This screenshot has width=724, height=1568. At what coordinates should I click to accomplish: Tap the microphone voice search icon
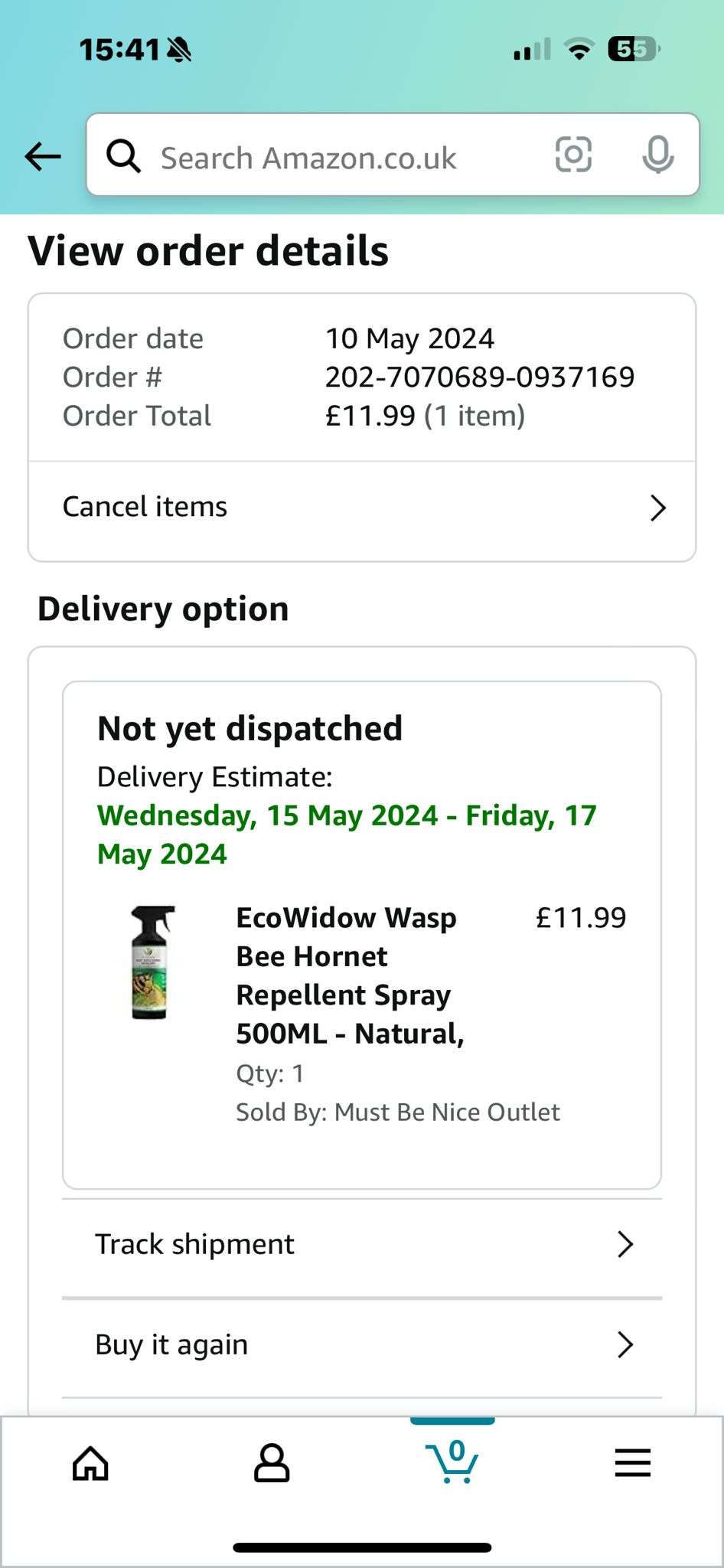coord(657,155)
